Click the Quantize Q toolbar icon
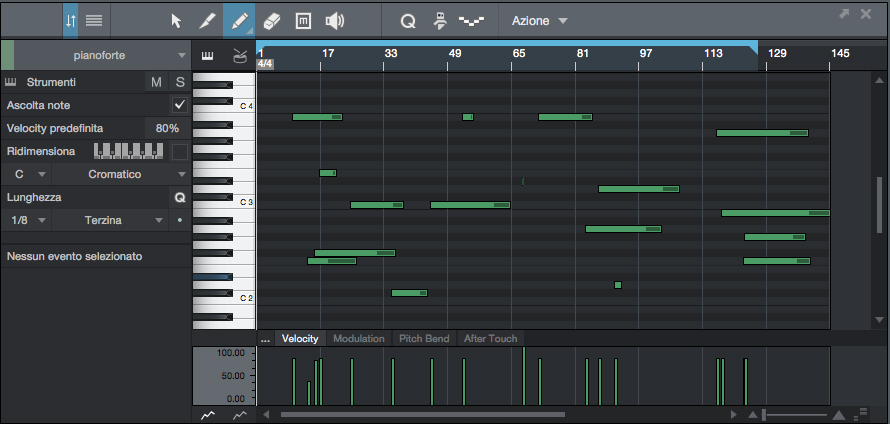Image resolution: width=890 pixels, height=424 pixels. point(408,20)
